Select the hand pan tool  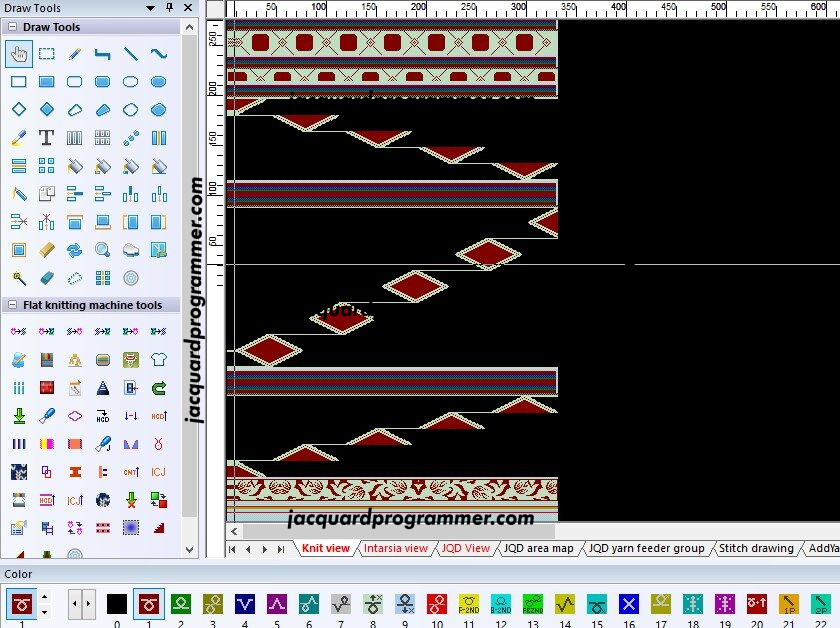[19, 54]
